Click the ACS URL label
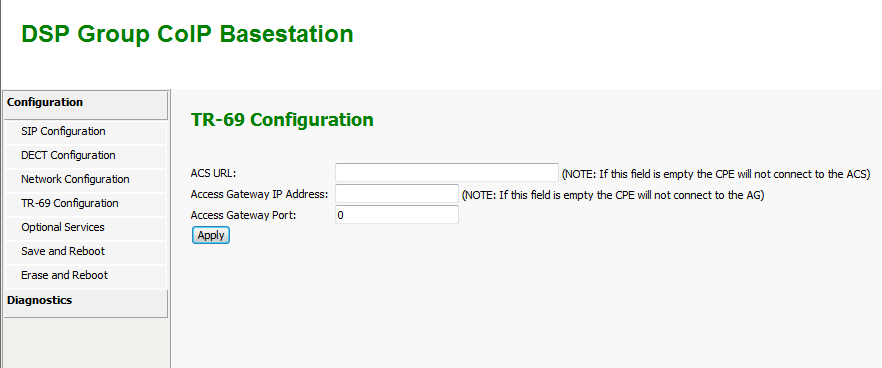Viewport: 882px width, 368px height. pos(213,173)
